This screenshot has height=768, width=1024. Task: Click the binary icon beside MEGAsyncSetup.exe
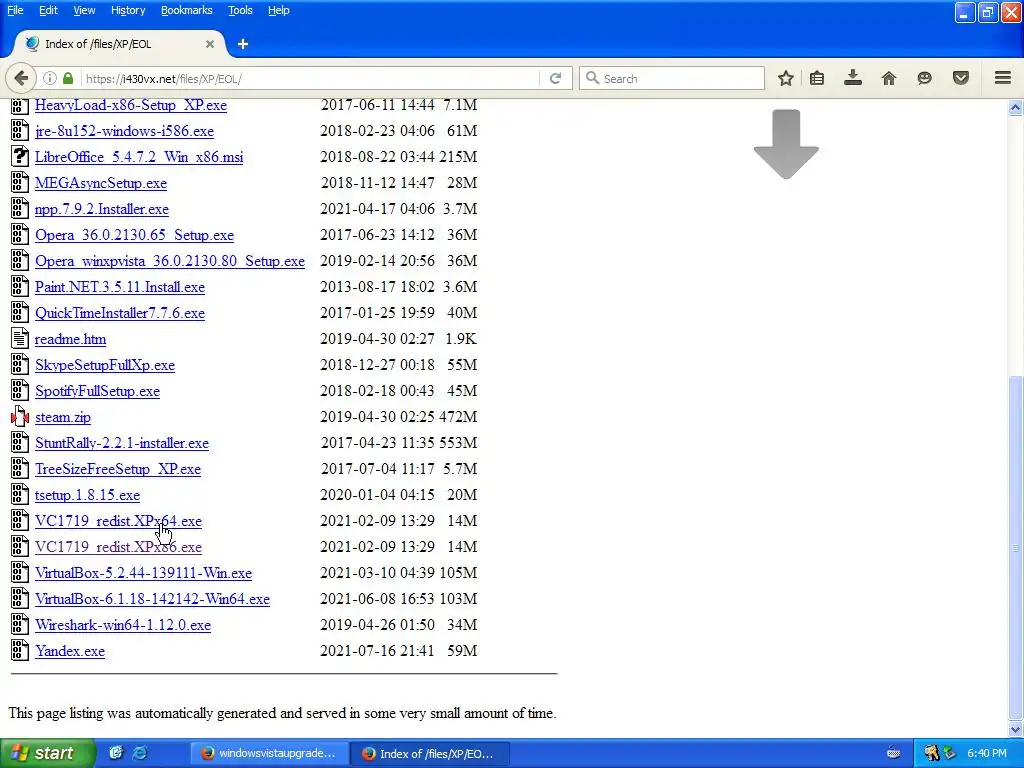[20, 183]
